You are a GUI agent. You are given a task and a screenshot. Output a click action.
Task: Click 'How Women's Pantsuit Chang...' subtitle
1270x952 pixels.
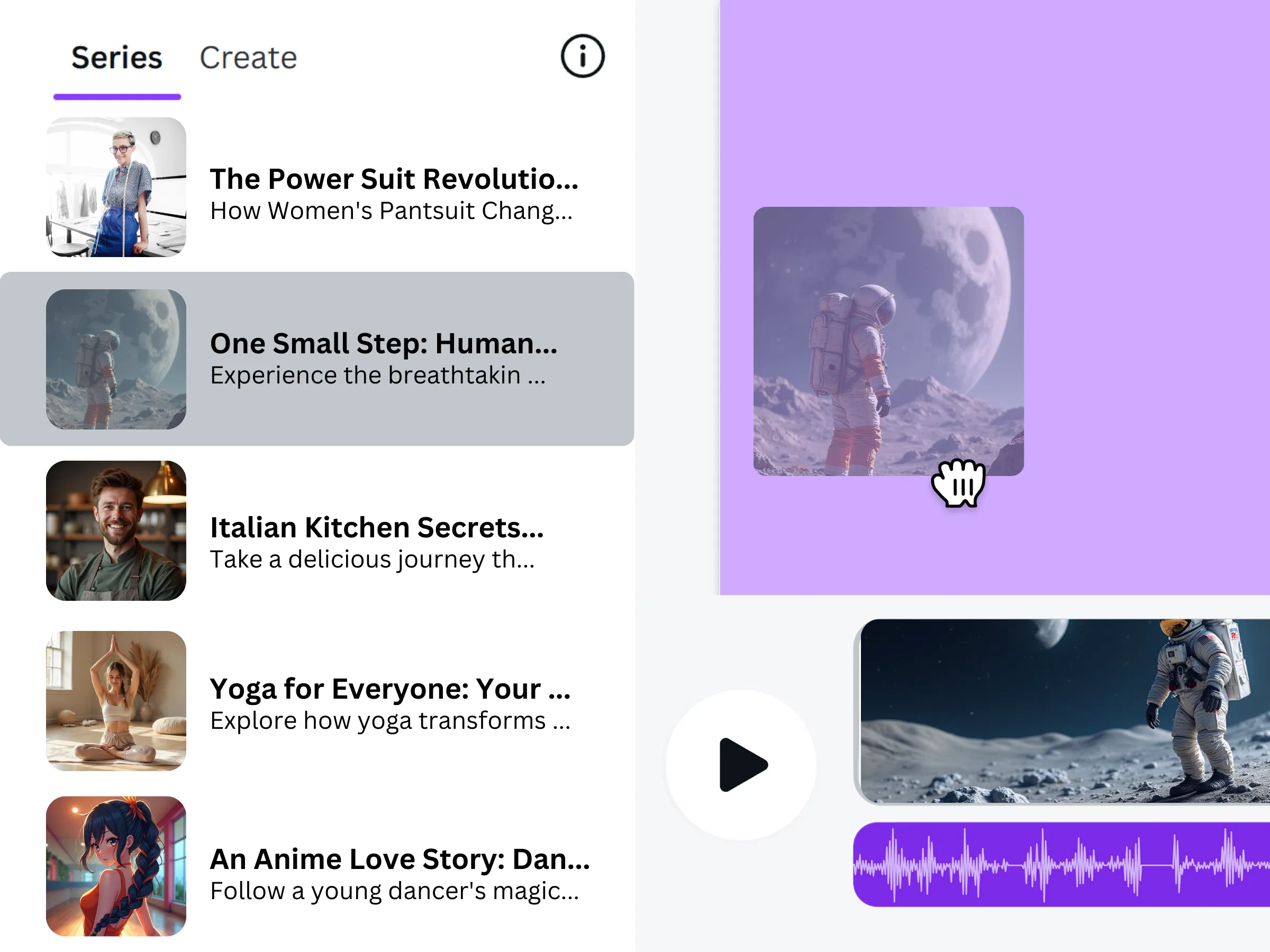(x=392, y=211)
